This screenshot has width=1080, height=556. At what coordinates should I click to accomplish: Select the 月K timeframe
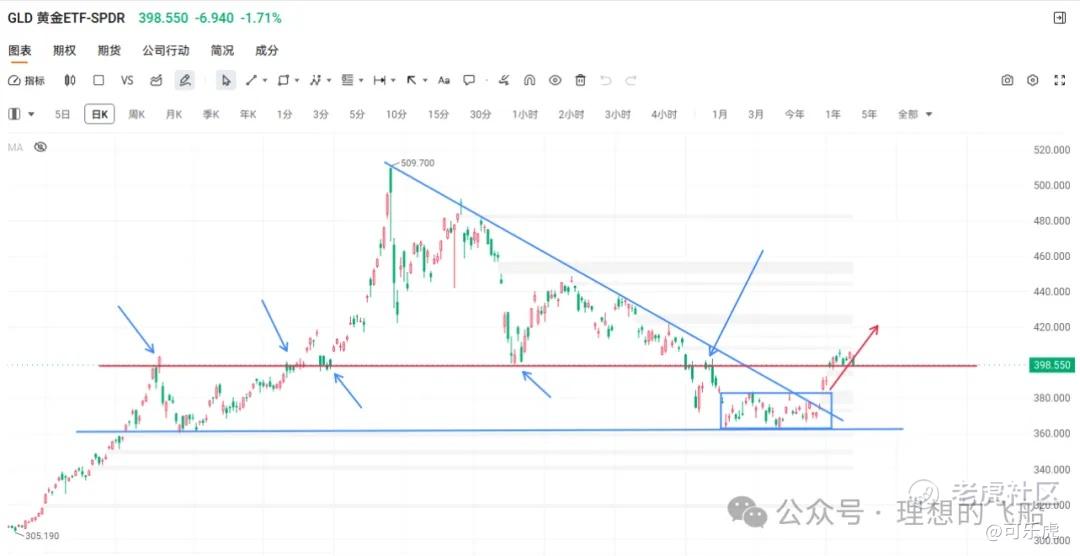tap(174, 114)
